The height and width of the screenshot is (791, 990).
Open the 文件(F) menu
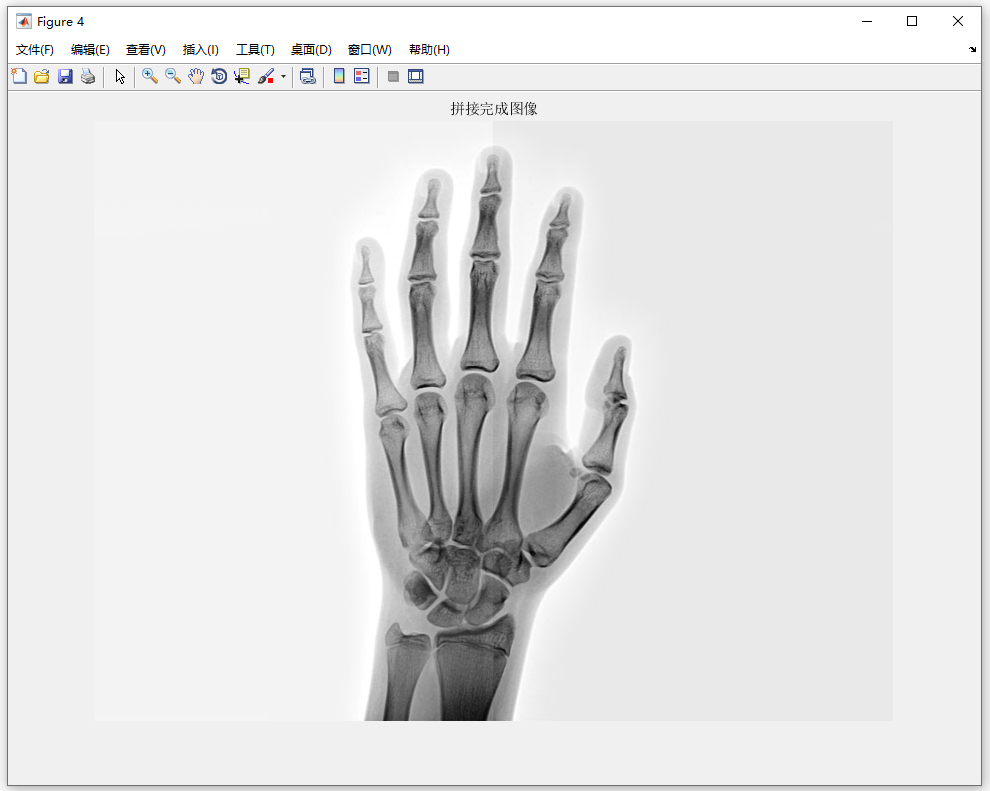tap(35, 49)
